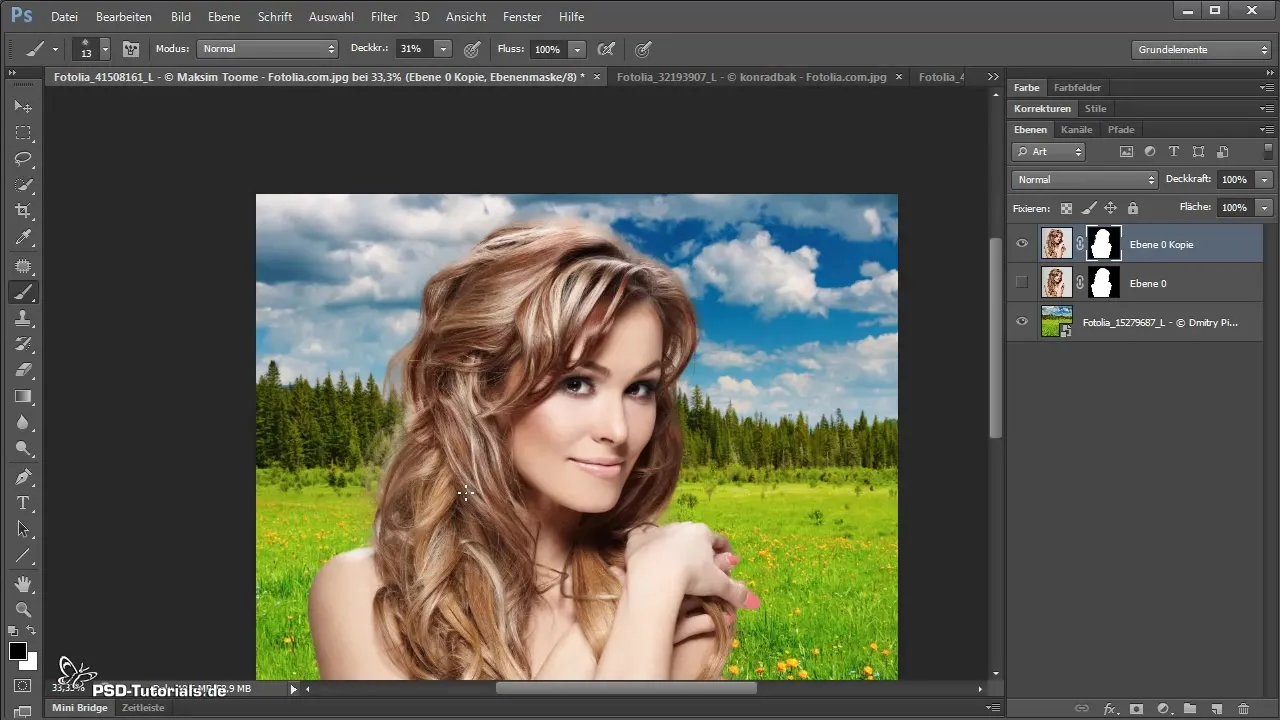Image resolution: width=1280 pixels, height=720 pixels.
Task: Show the Ebene 0 layer
Action: pyautogui.click(x=1021, y=283)
